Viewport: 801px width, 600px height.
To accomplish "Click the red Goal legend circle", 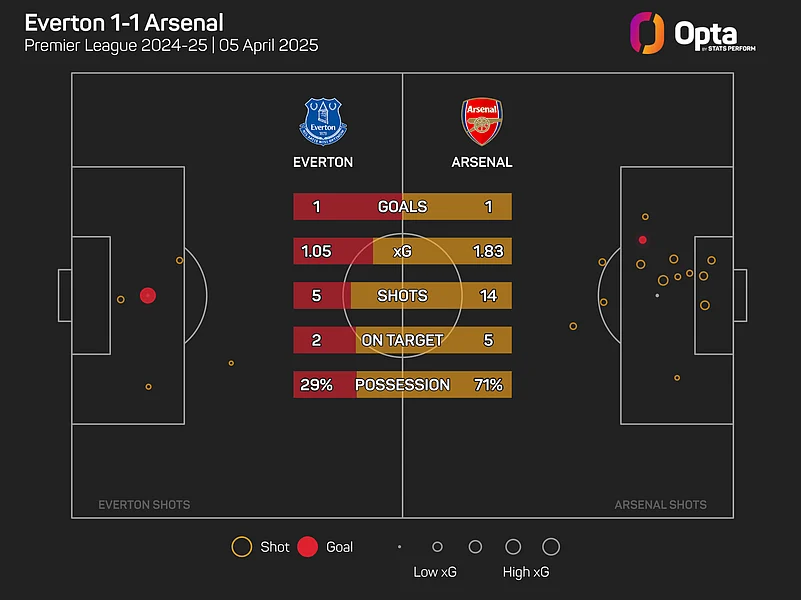I will coord(308,547).
